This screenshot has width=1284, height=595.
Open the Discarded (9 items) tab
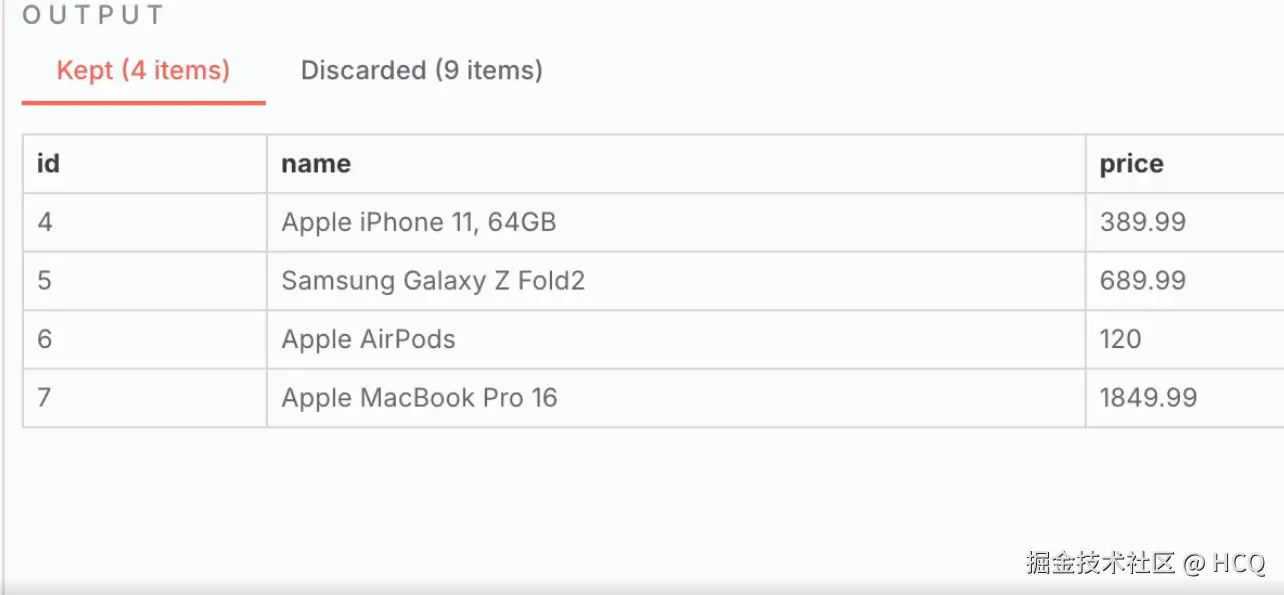(x=421, y=71)
